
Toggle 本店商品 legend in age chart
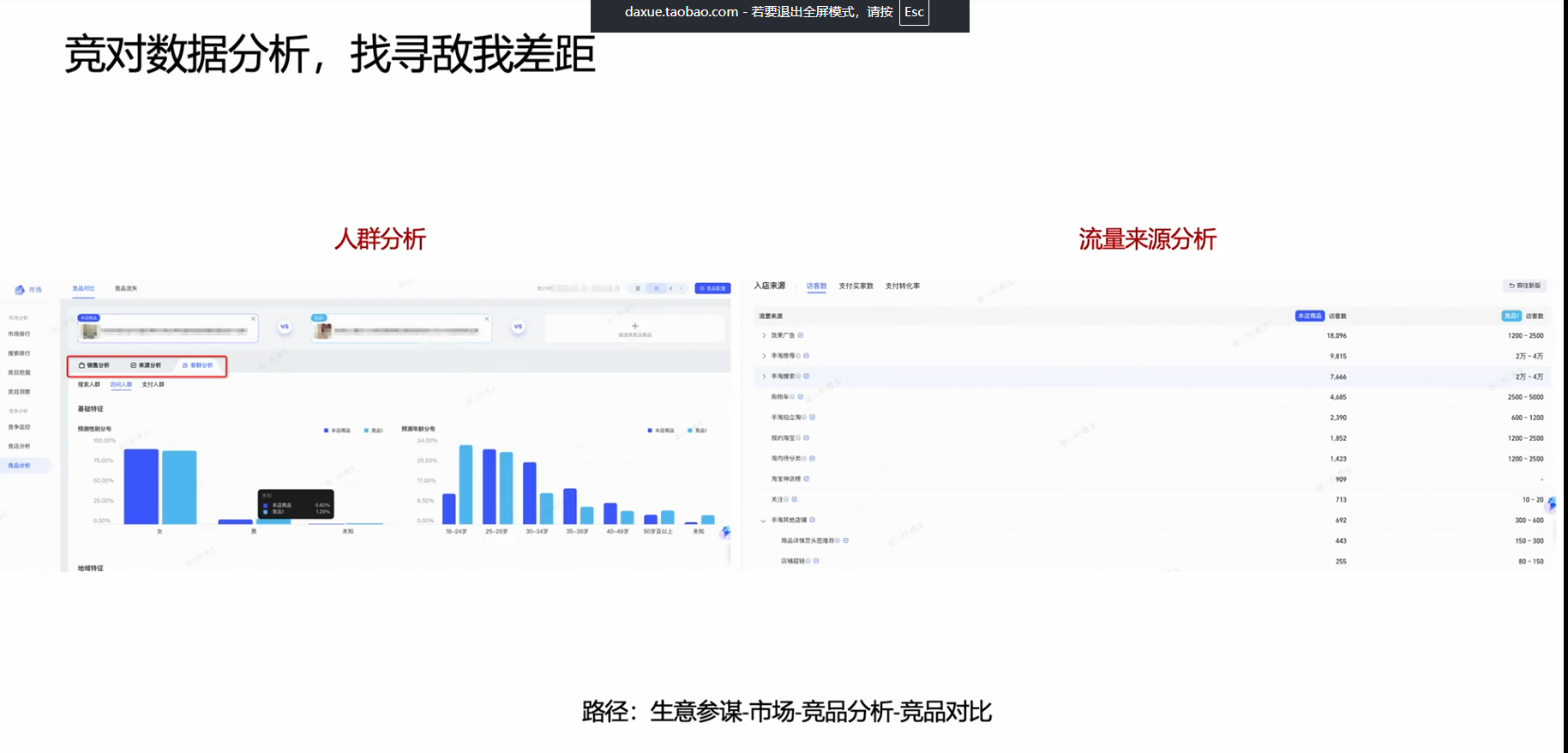(661, 431)
